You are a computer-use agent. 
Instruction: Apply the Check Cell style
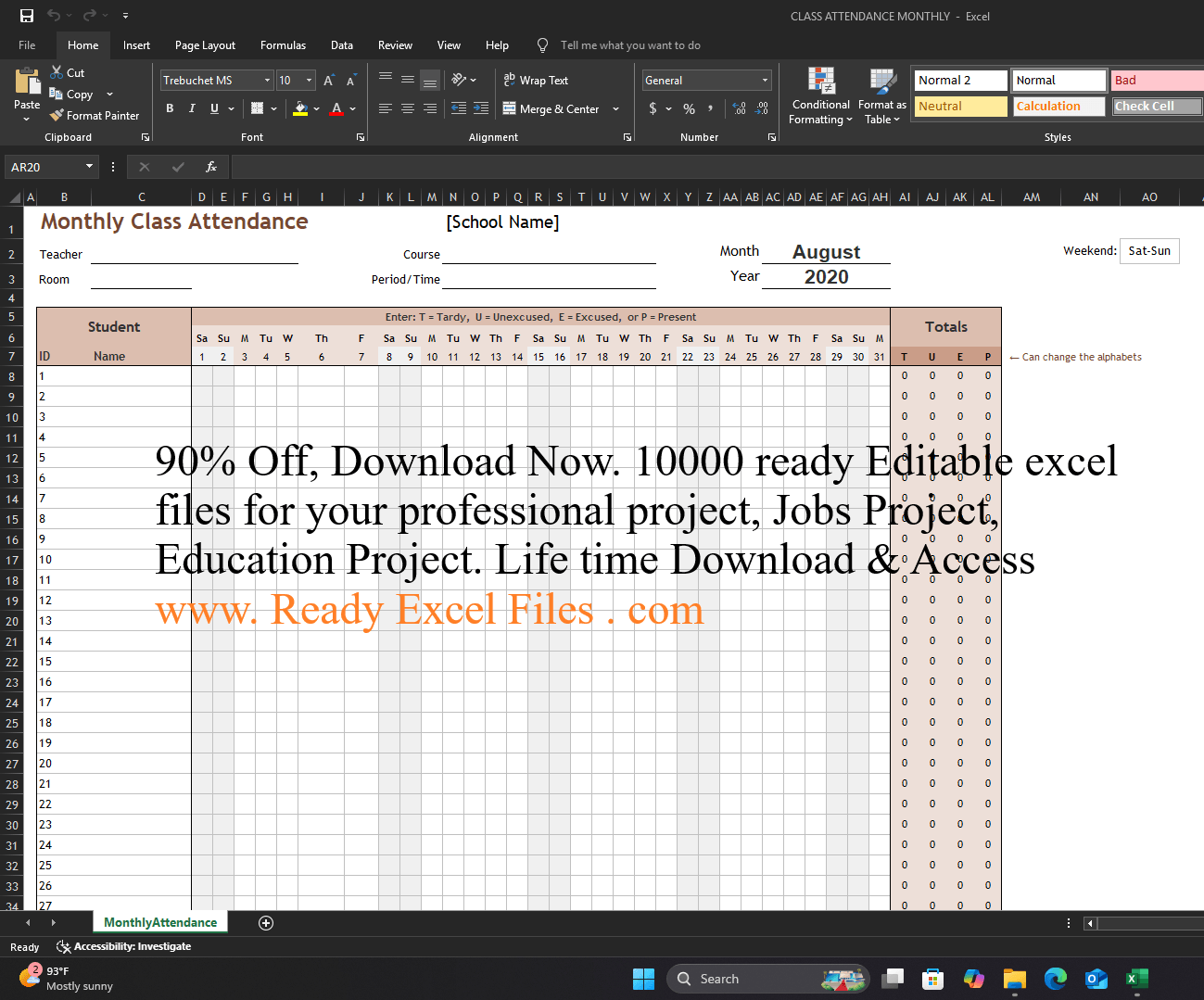click(x=1157, y=107)
